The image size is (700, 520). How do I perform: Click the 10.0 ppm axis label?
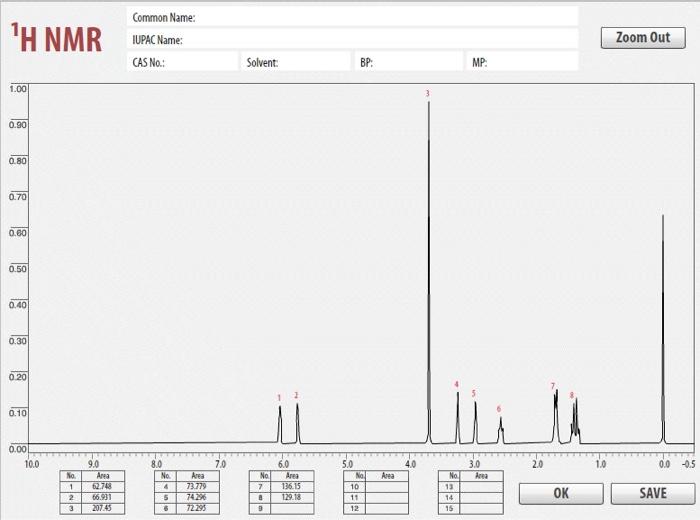(32, 464)
